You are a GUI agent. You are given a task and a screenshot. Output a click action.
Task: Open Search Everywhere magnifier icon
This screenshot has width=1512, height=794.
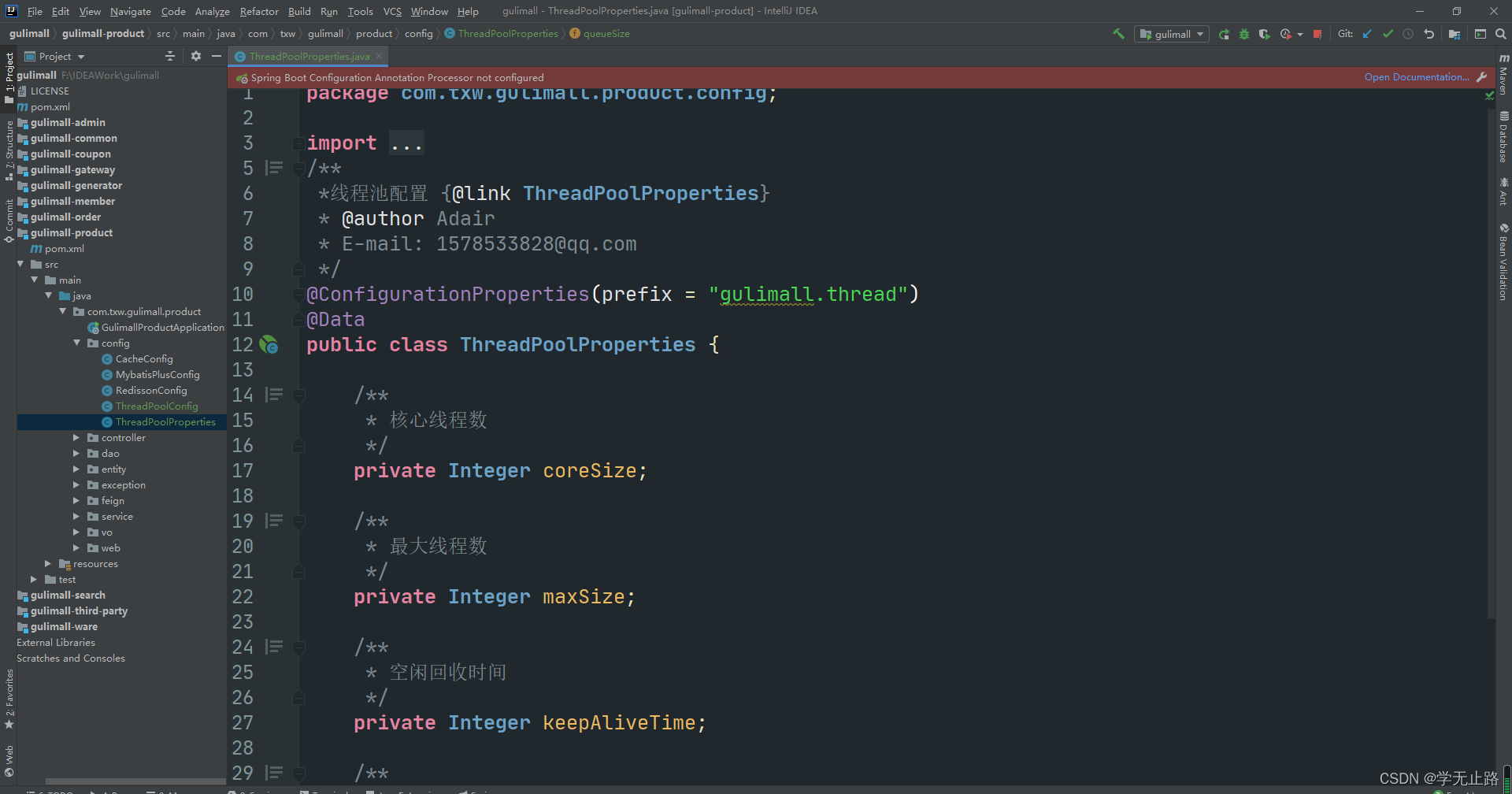click(1501, 34)
